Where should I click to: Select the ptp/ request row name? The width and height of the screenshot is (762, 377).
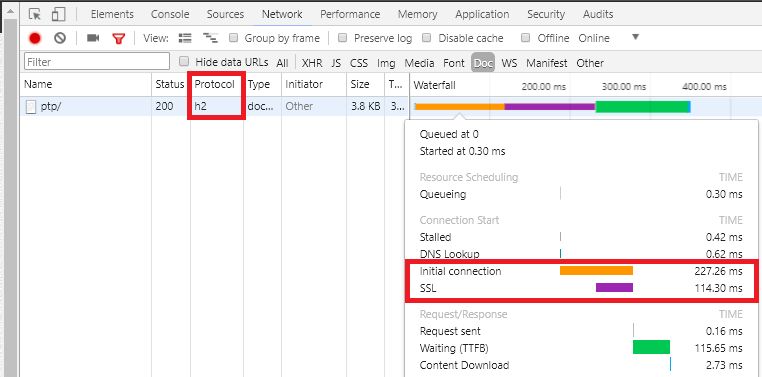(x=51, y=106)
